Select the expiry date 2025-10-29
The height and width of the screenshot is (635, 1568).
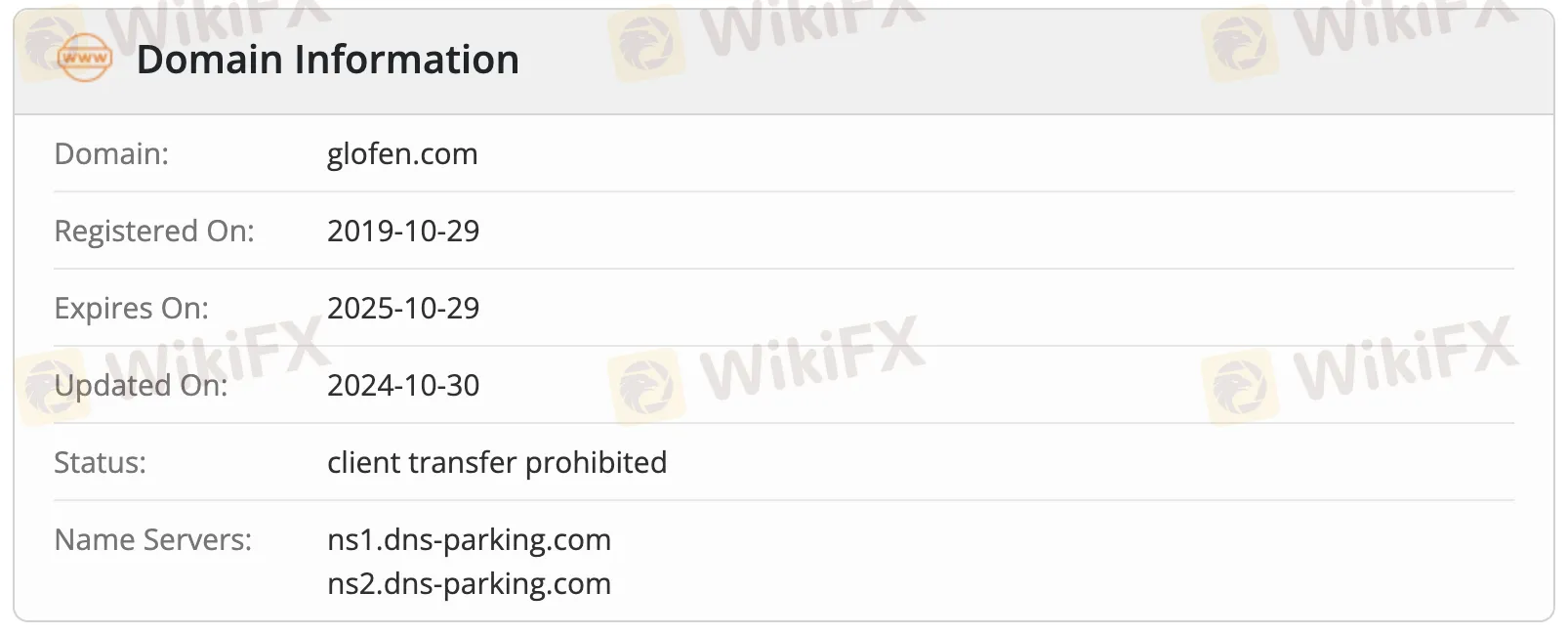[403, 309]
